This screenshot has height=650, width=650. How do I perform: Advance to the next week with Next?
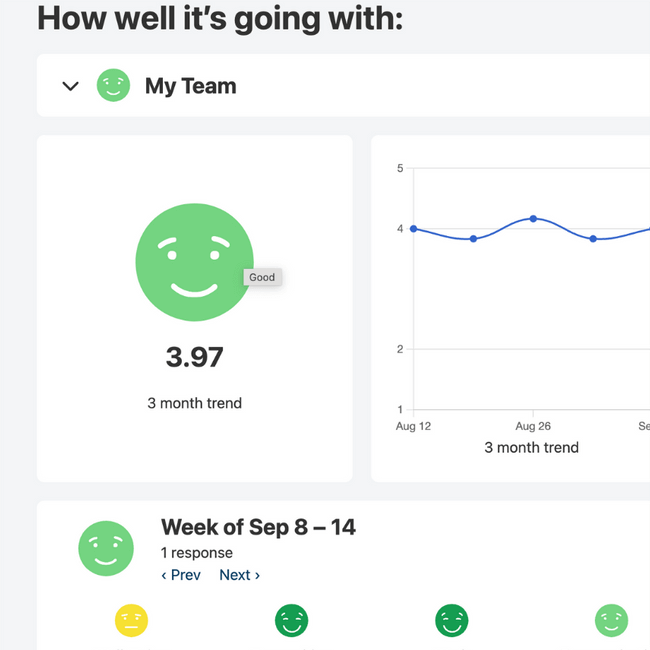pyautogui.click(x=240, y=575)
